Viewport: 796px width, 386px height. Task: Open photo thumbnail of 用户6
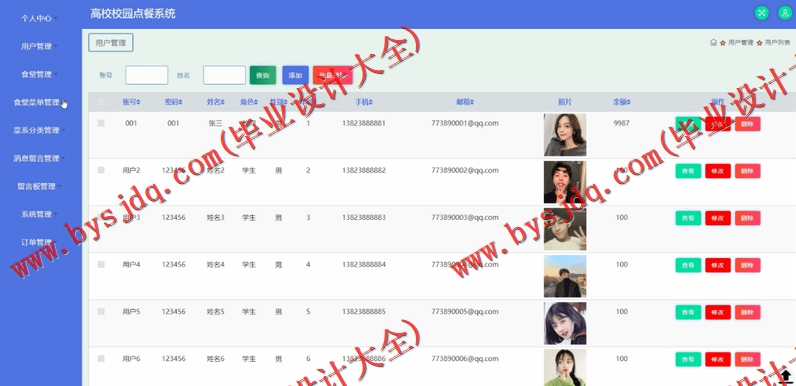click(x=565, y=368)
